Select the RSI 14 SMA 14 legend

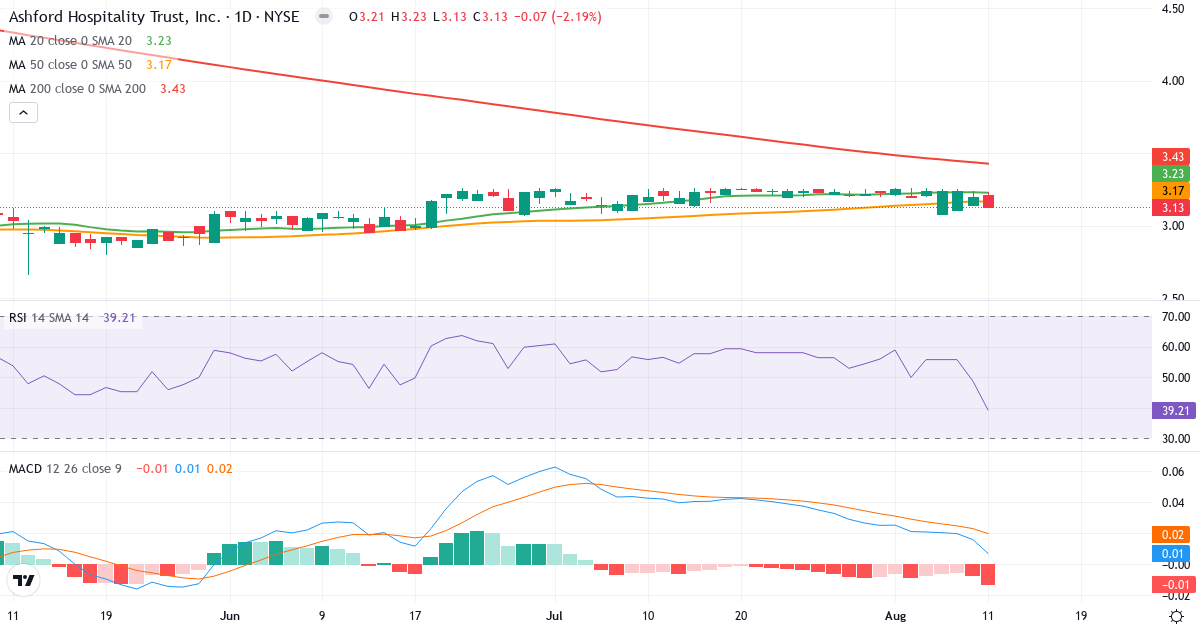(70, 318)
